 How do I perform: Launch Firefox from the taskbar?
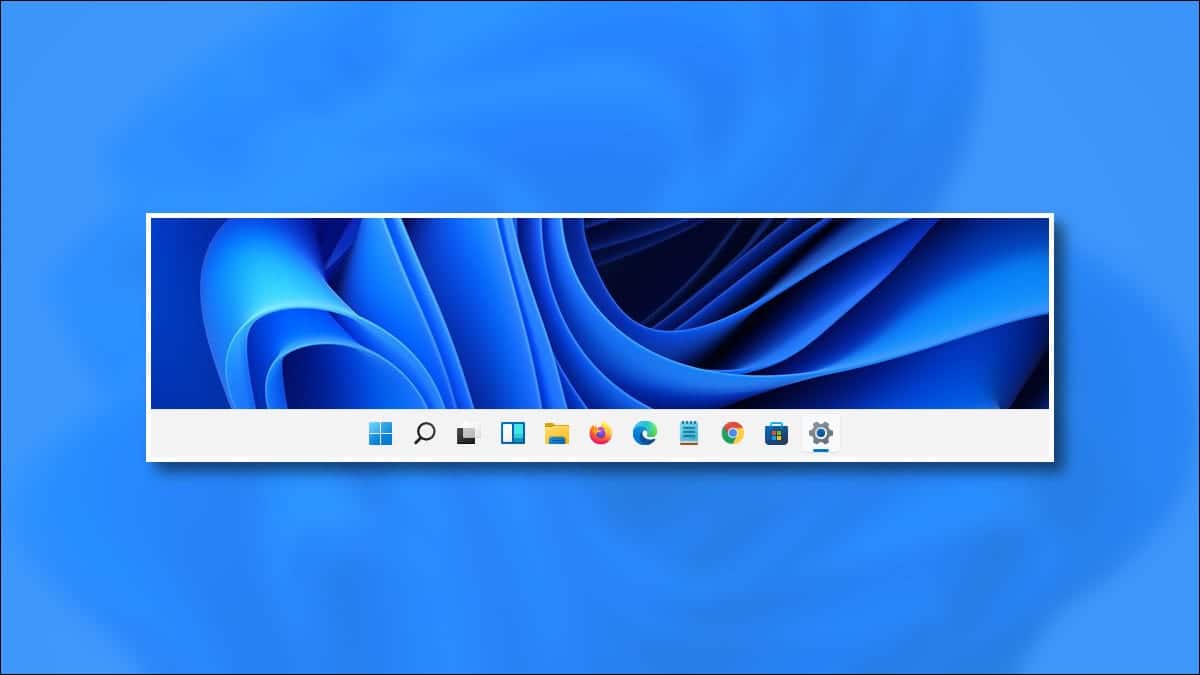click(600, 433)
